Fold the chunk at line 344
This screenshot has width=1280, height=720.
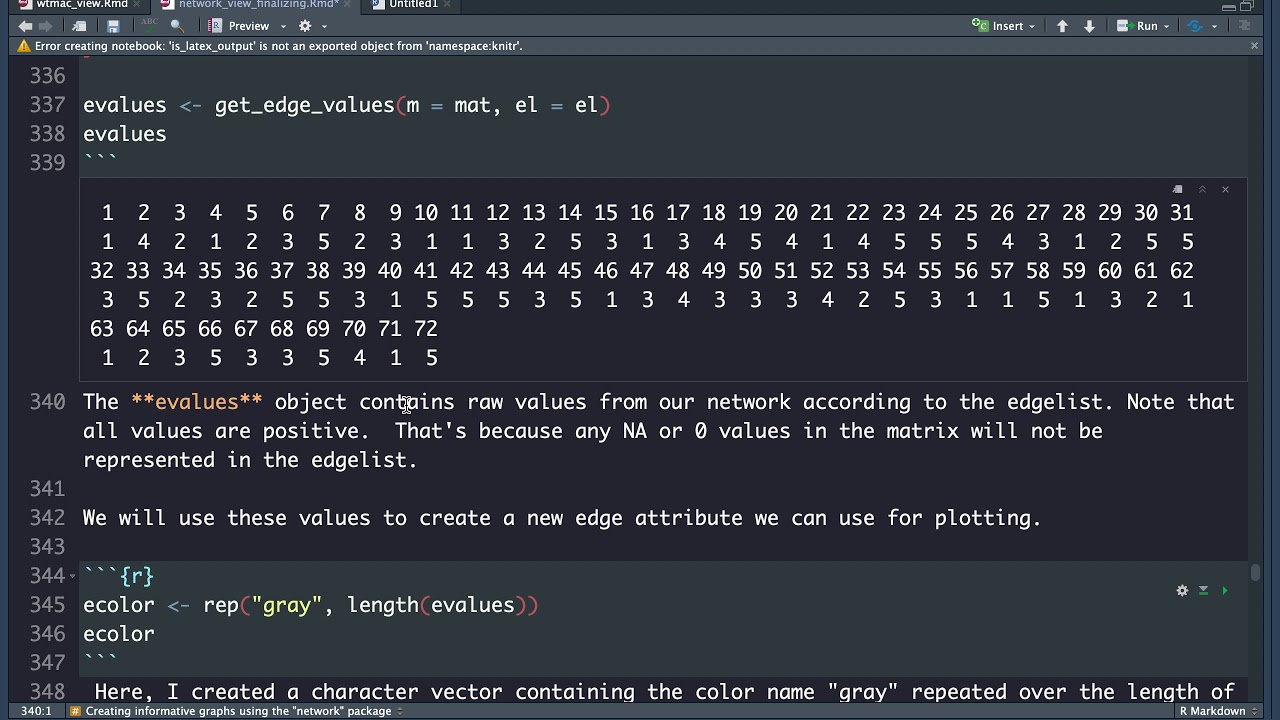tap(72, 576)
